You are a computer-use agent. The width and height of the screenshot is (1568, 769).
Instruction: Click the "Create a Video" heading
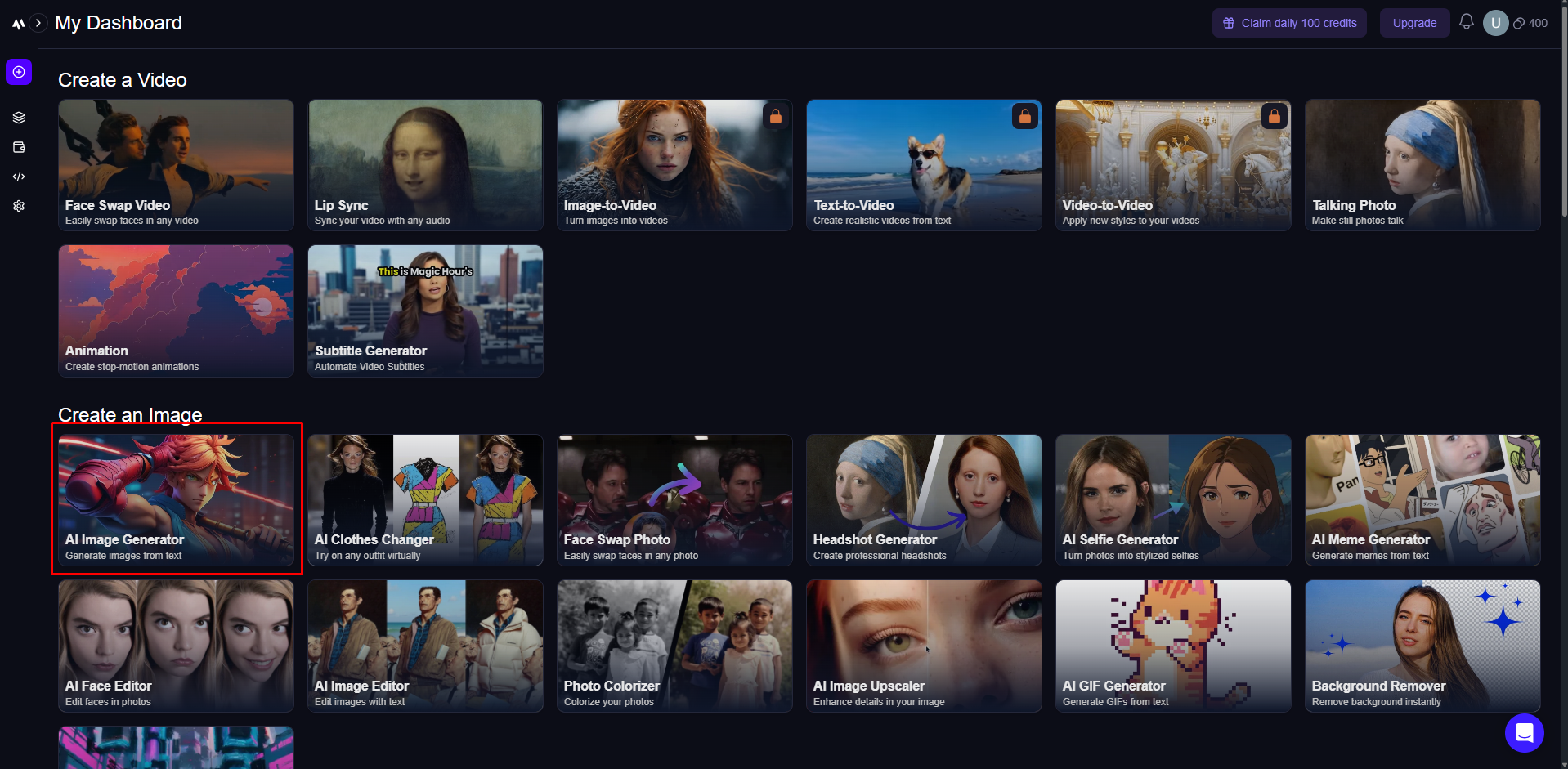pyautogui.click(x=123, y=80)
